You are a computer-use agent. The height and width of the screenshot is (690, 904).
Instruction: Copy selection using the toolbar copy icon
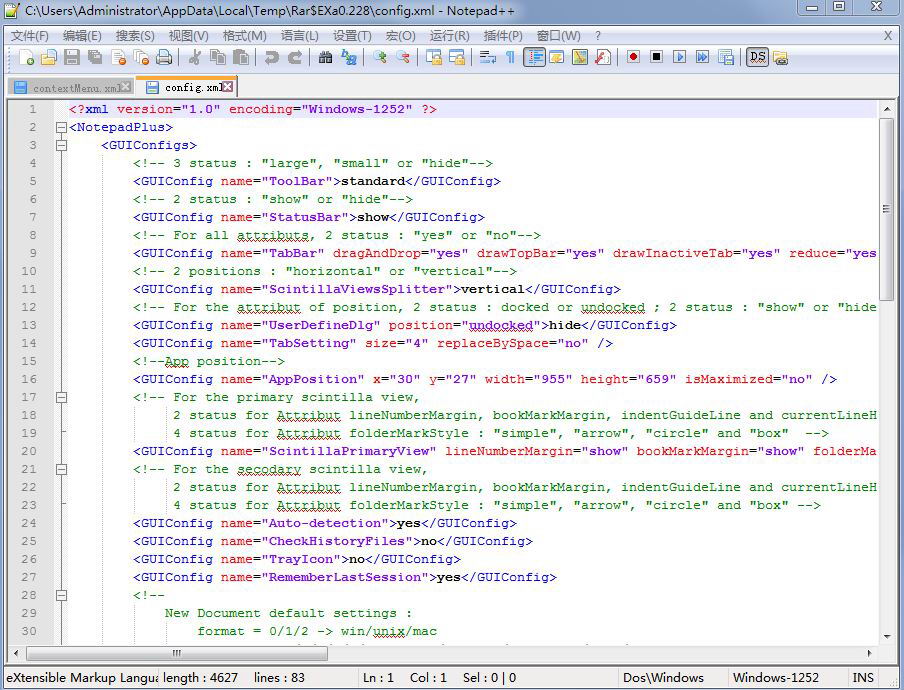coord(218,57)
